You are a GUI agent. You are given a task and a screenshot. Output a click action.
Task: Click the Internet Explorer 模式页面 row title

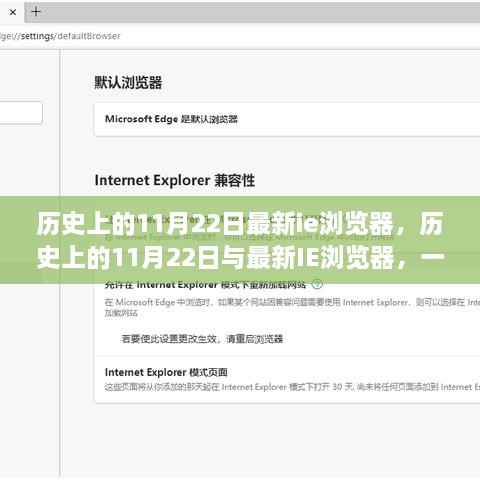pos(166,372)
